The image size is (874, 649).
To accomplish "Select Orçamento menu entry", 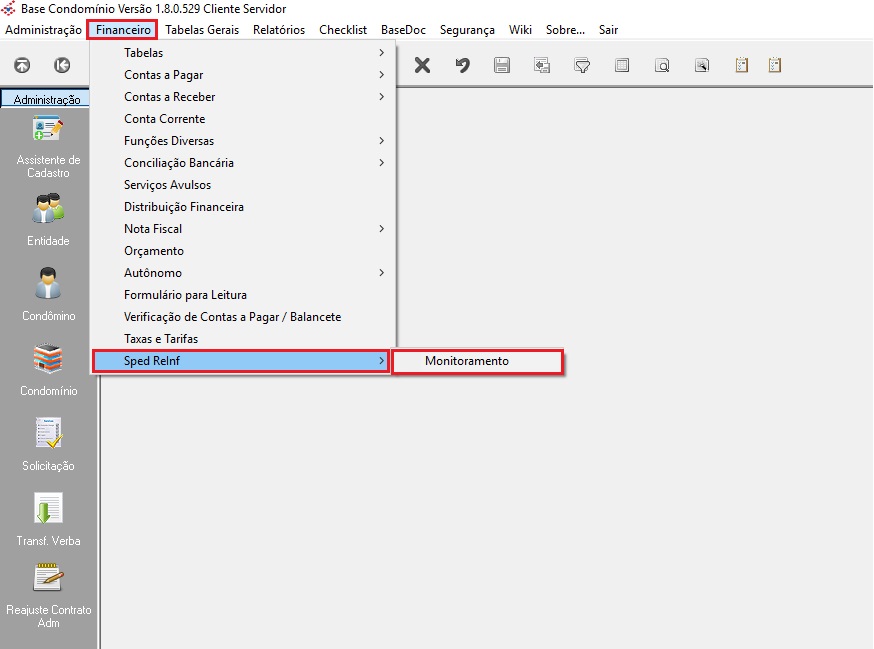I will [242, 251].
